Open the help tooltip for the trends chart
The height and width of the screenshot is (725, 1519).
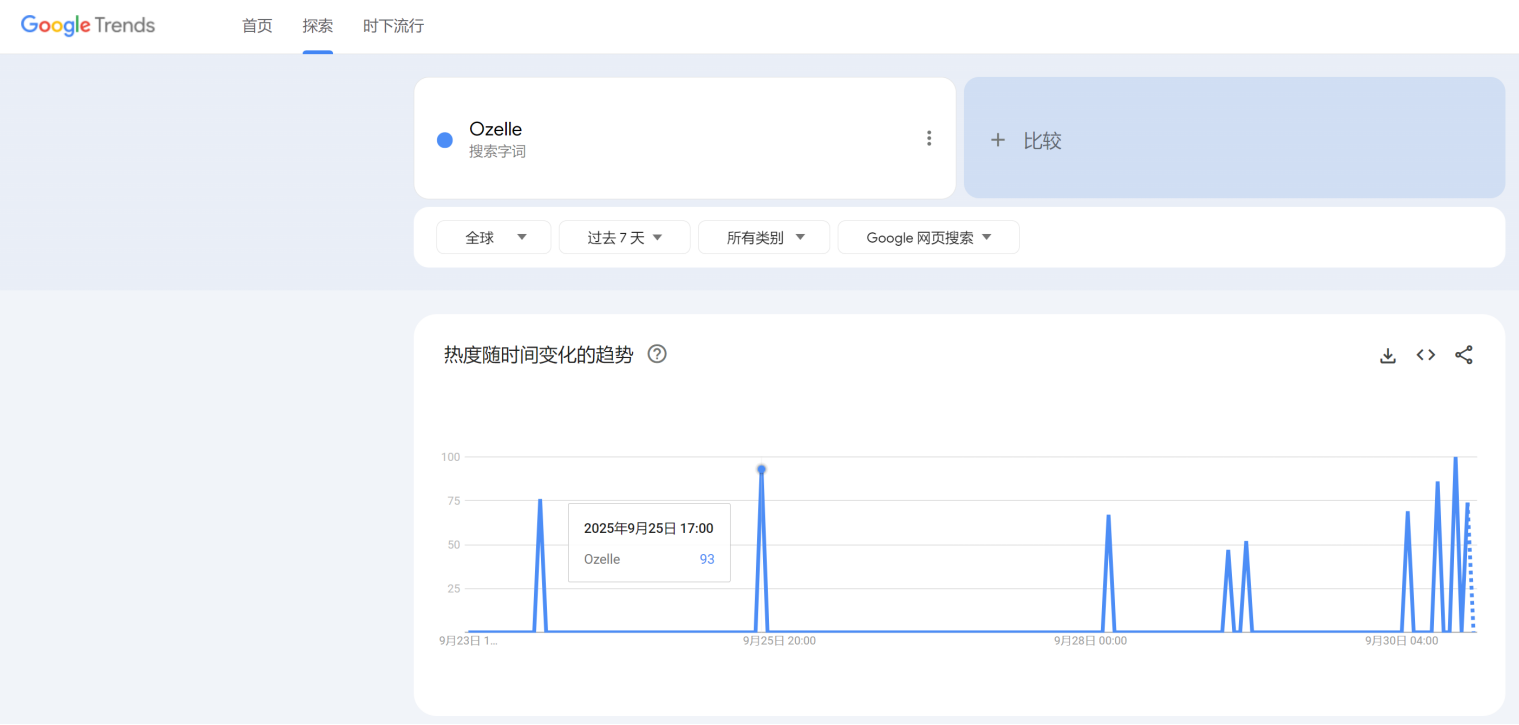point(657,354)
